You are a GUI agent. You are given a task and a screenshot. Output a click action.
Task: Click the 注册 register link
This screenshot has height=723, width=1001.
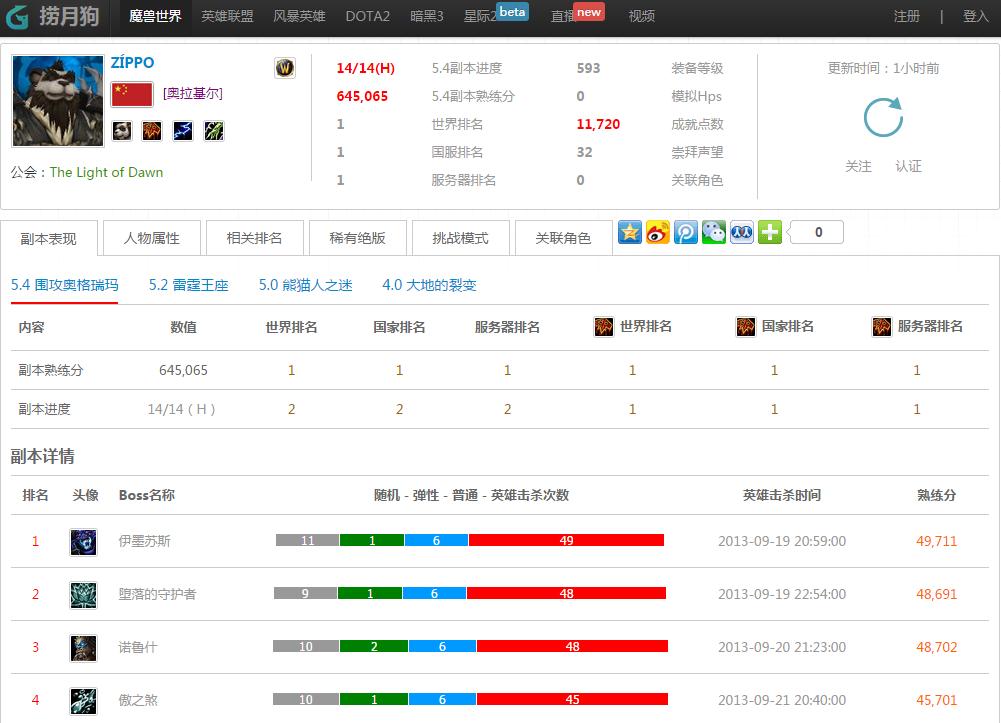point(907,16)
